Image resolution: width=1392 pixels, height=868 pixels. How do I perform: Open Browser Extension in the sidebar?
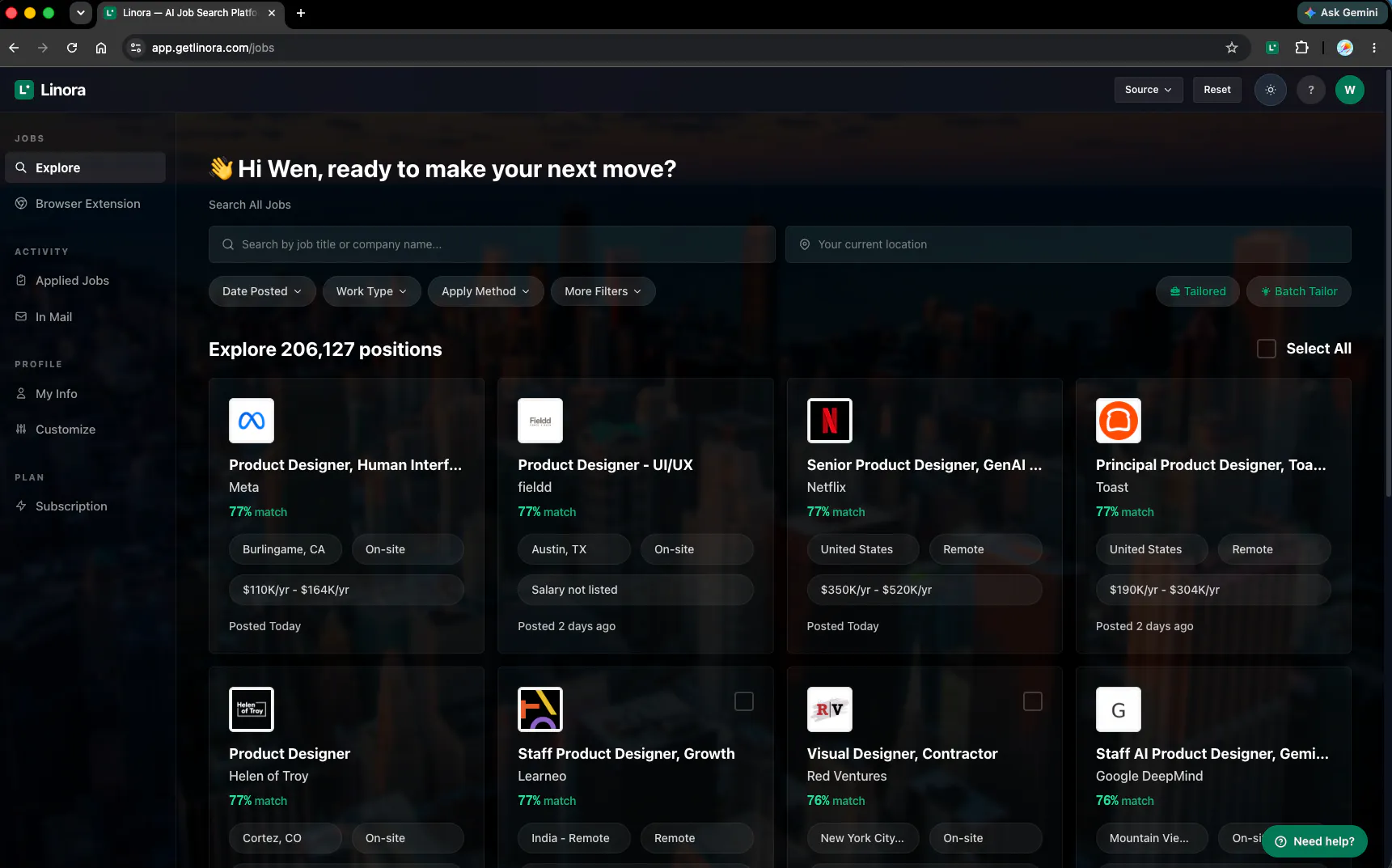[85, 204]
